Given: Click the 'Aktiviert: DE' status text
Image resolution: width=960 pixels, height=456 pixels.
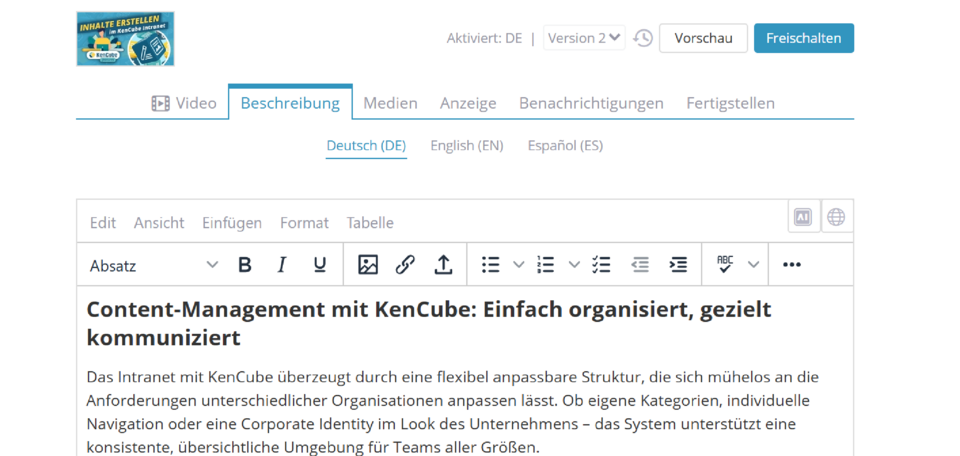Looking at the screenshot, I should click(x=484, y=38).
